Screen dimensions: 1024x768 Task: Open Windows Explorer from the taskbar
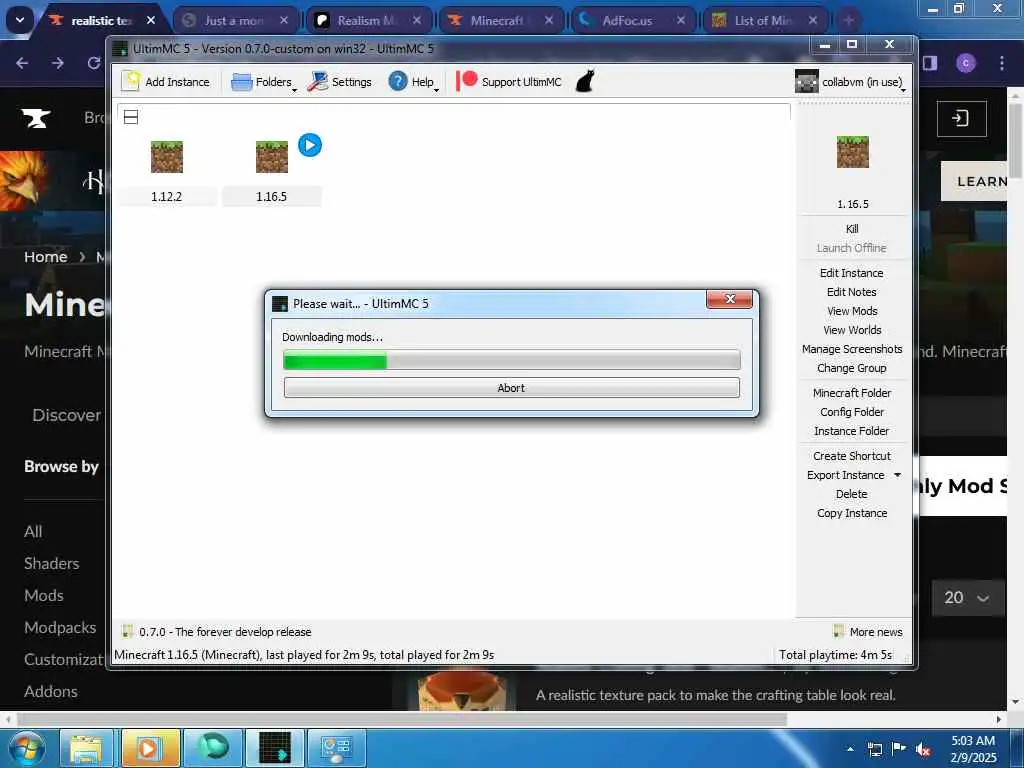86,748
